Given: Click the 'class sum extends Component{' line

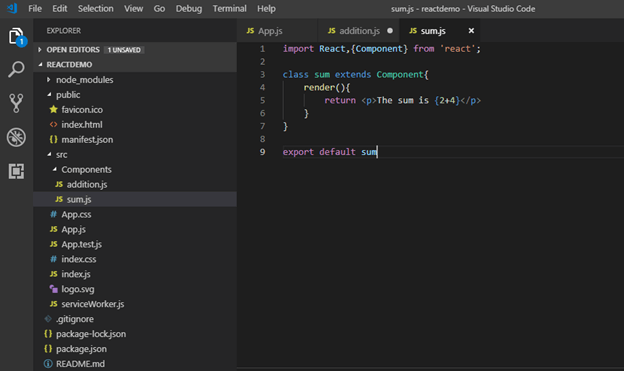Looking at the screenshot, I should coord(355,74).
